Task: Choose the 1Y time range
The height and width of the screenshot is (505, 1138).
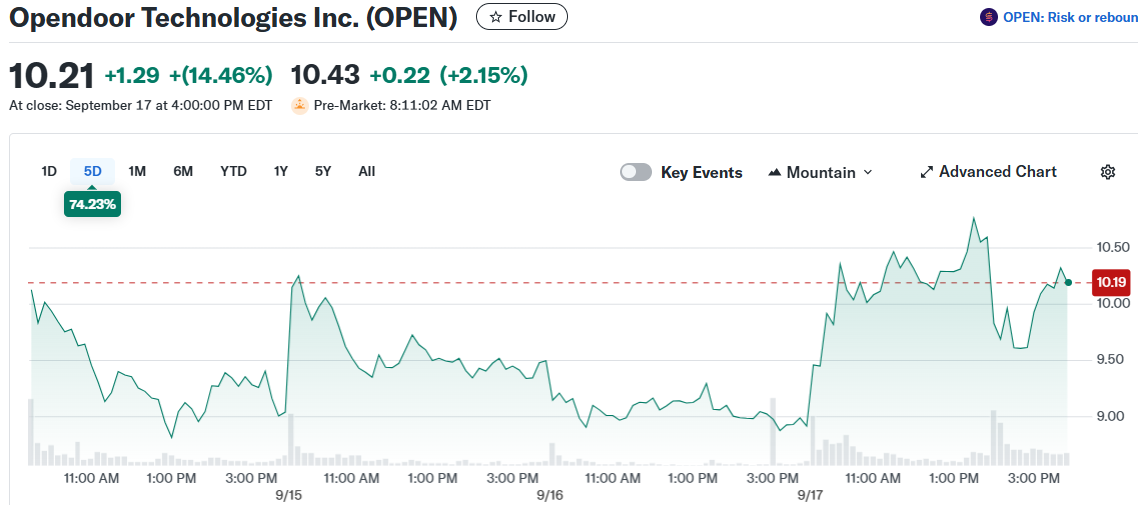Action: pos(281,171)
